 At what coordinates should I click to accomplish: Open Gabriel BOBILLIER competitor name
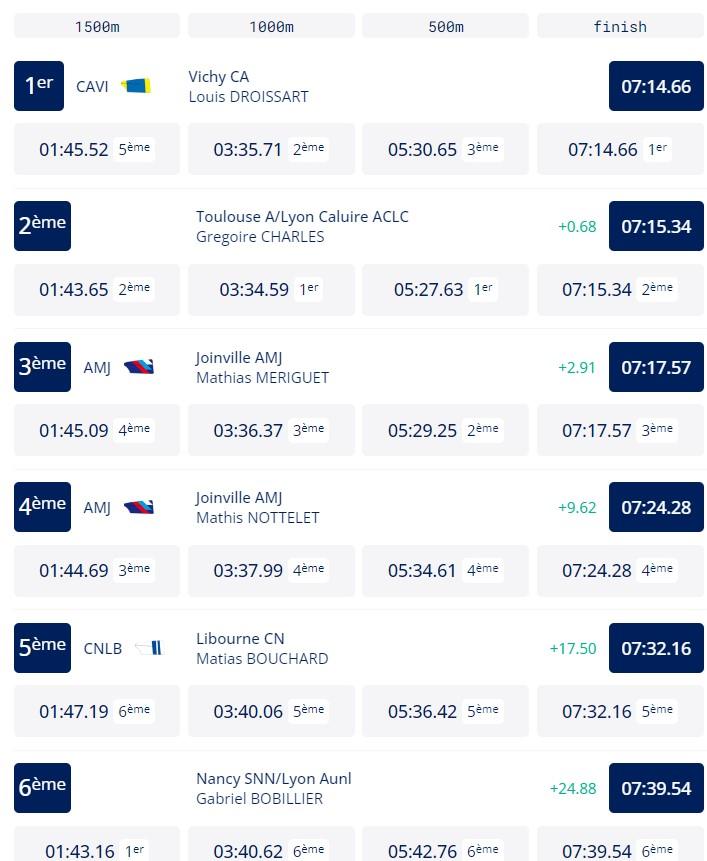(260, 798)
